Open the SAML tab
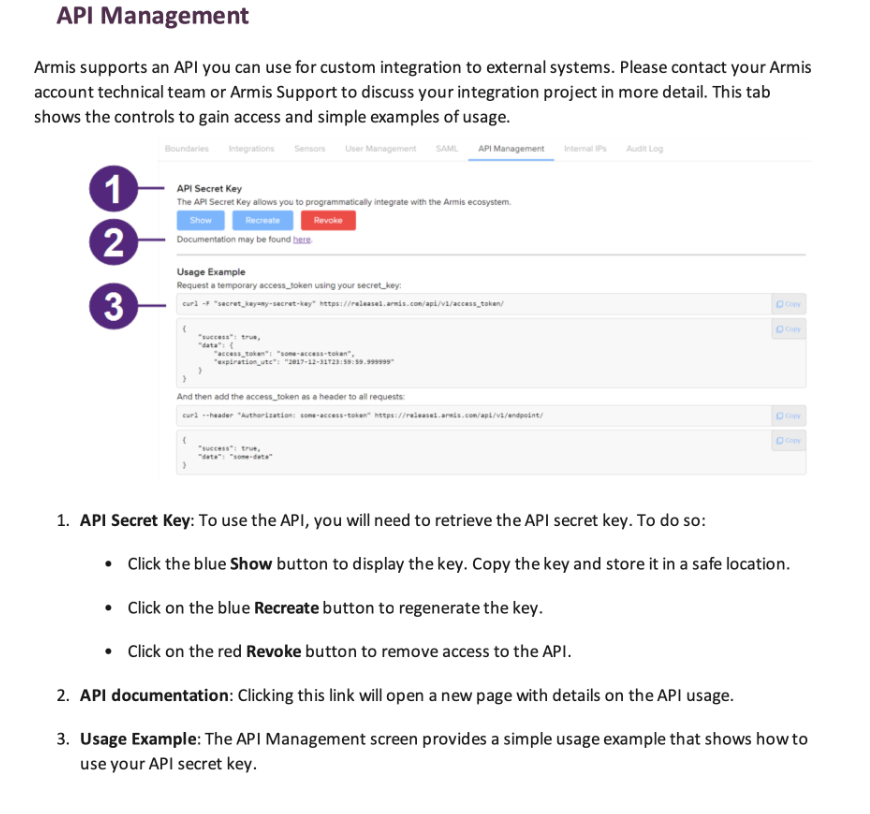Image resolution: width=870 pixels, height=814 pixels. point(447,149)
